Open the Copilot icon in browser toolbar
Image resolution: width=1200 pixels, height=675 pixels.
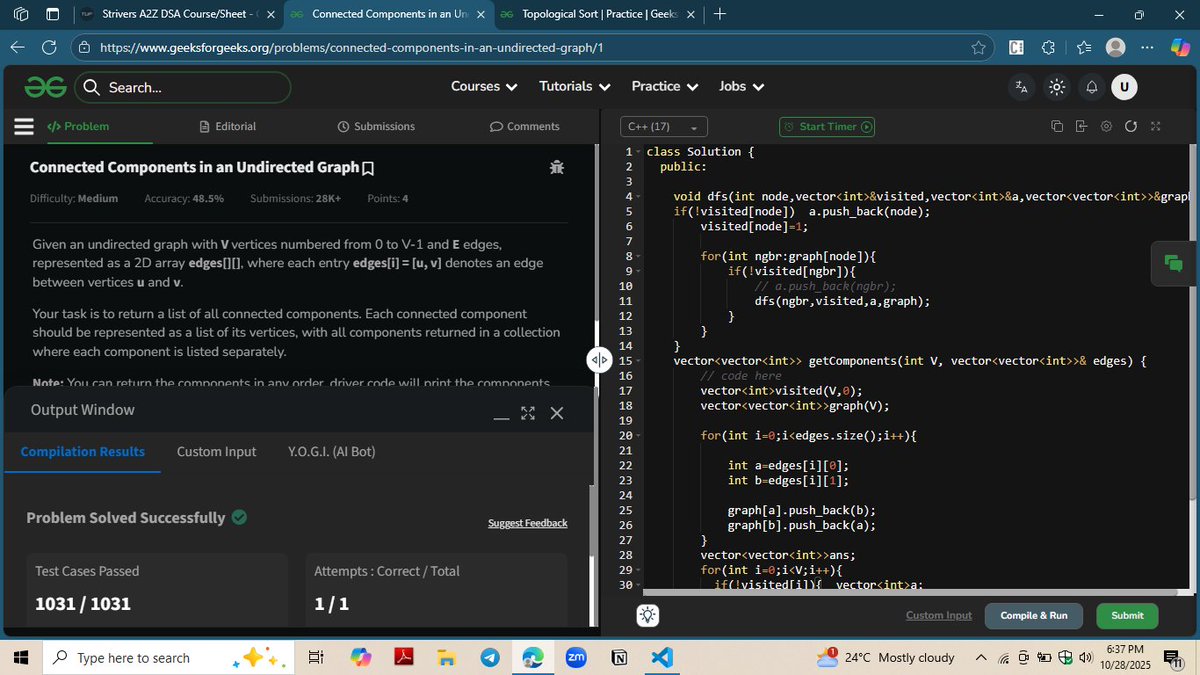click(x=1180, y=47)
